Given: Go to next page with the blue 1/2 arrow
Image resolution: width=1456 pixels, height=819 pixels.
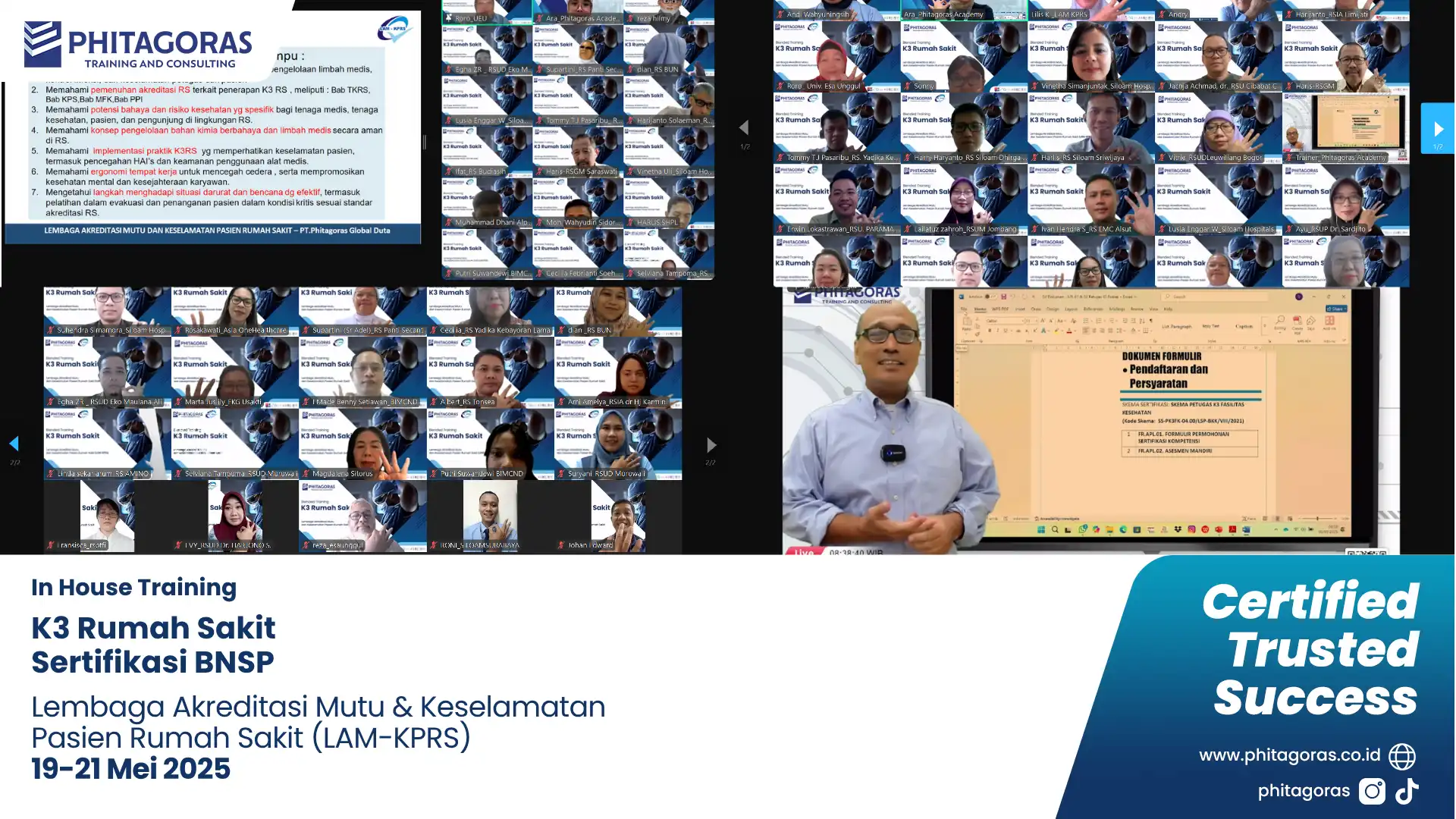Looking at the screenshot, I should pos(1438,129).
